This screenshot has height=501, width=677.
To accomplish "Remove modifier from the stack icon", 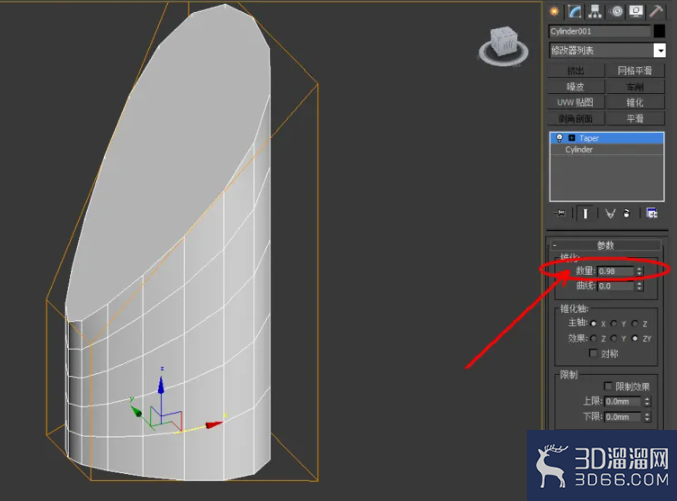I will click(x=627, y=213).
